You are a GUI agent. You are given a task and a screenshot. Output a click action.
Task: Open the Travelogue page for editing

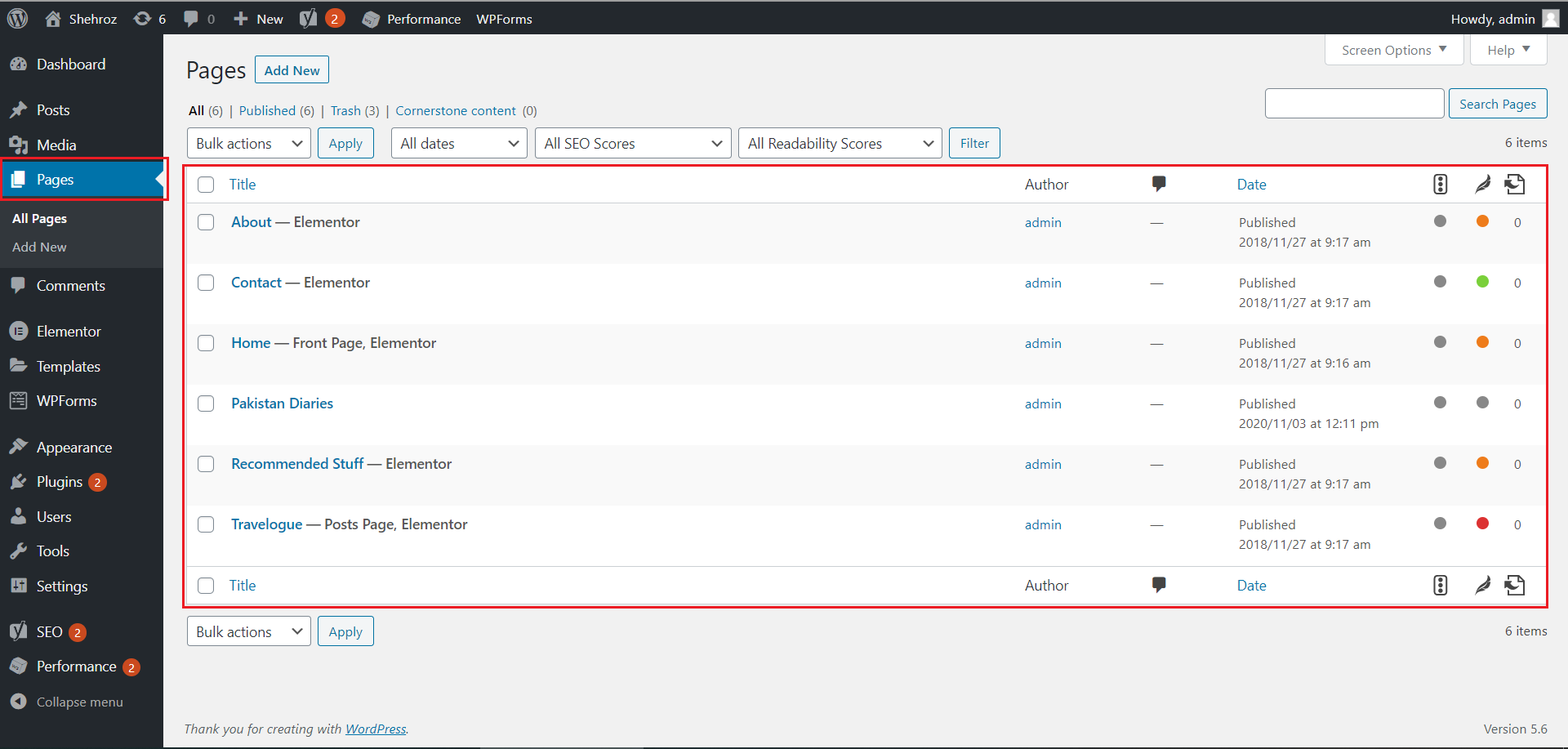(266, 524)
